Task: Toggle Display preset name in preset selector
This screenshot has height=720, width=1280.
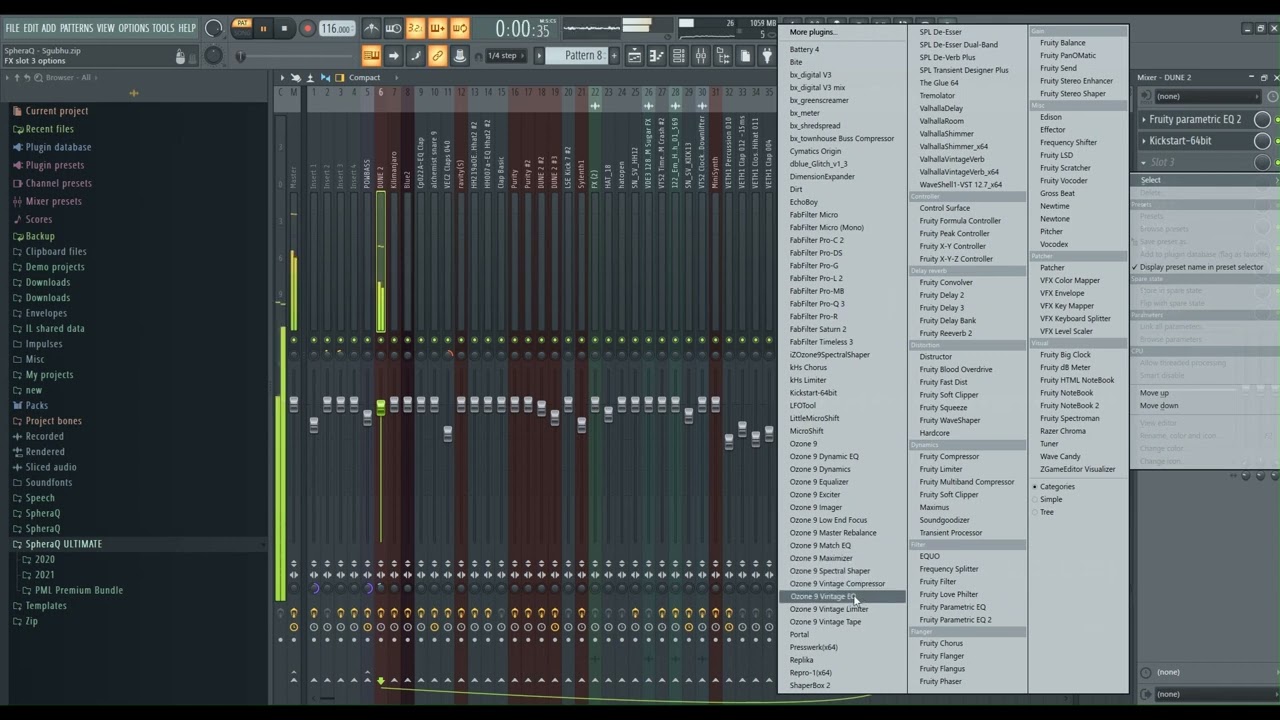Action: [x=1201, y=267]
